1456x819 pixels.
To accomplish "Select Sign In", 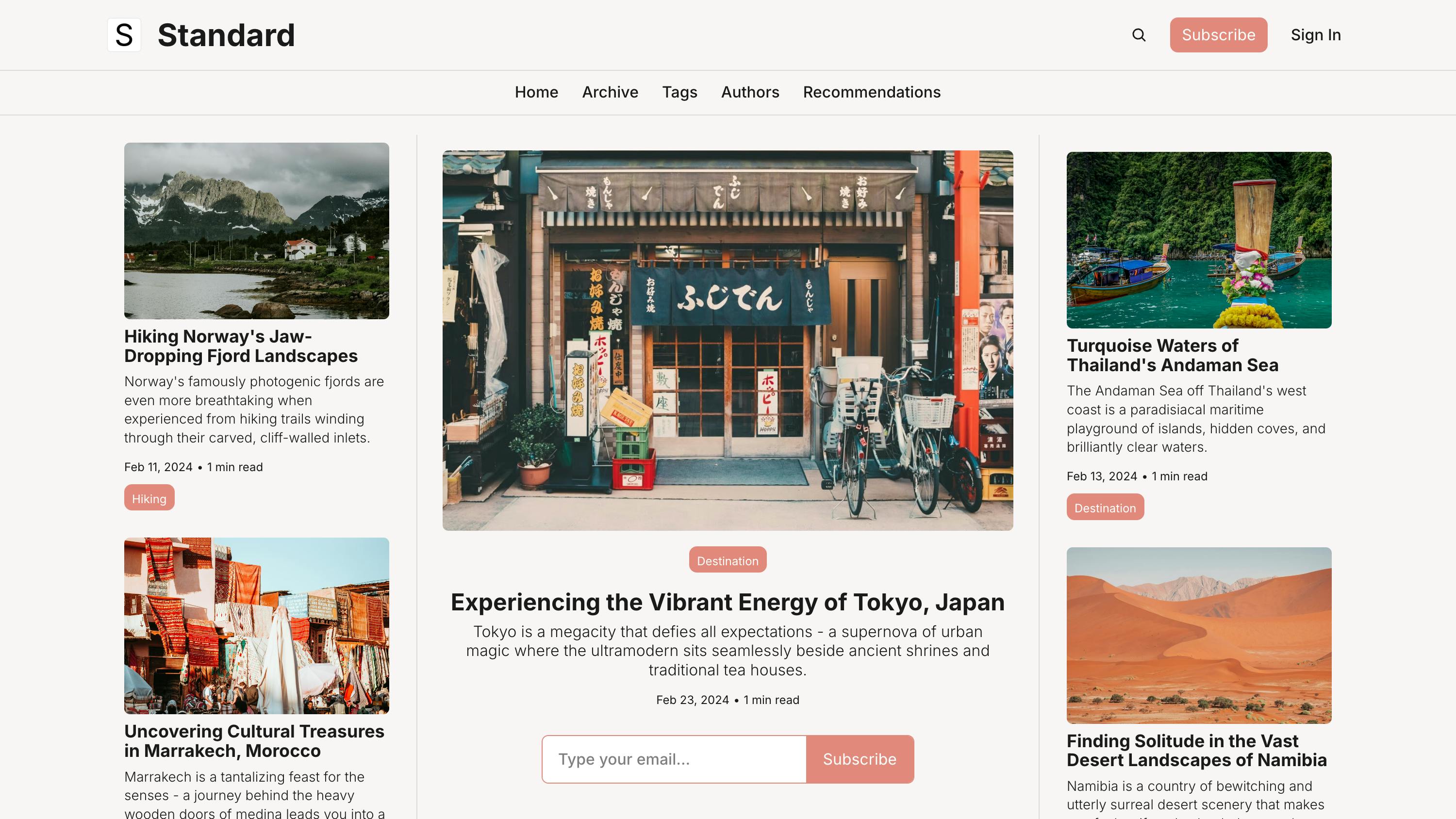I will [1316, 34].
